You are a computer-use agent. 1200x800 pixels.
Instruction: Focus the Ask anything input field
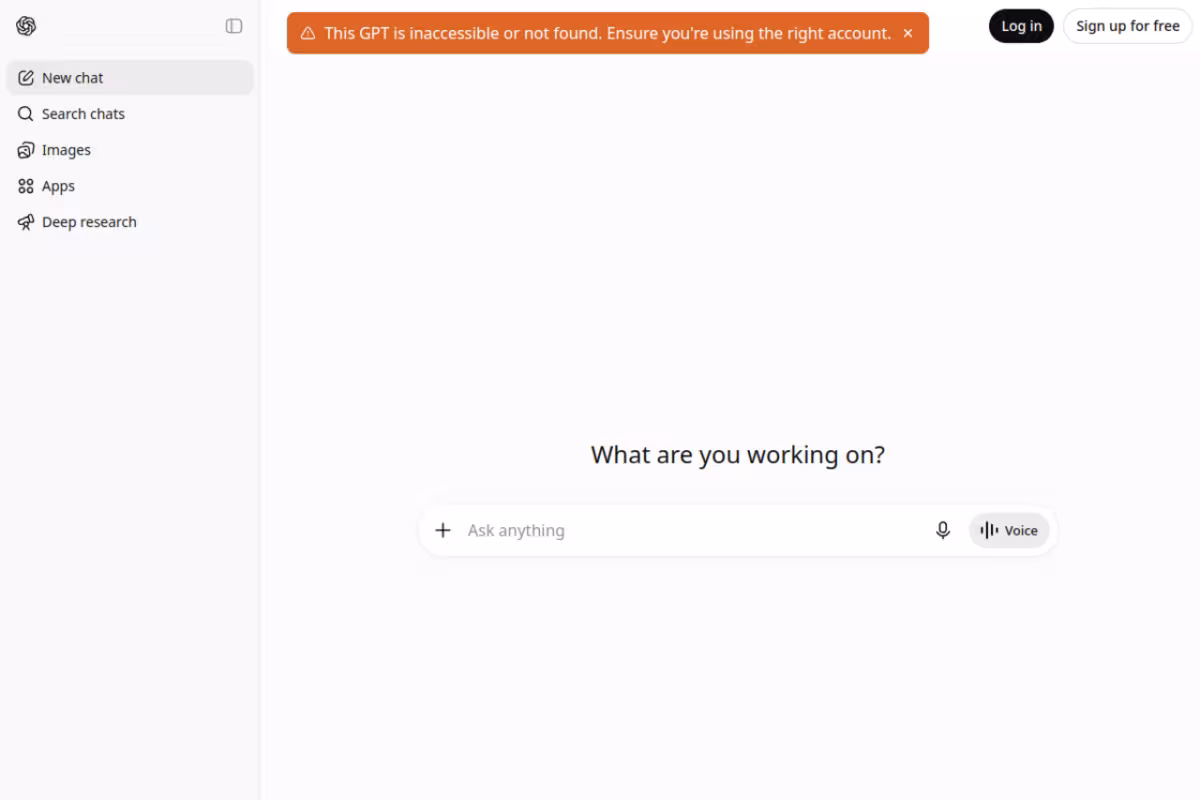pyautogui.click(x=692, y=530)
